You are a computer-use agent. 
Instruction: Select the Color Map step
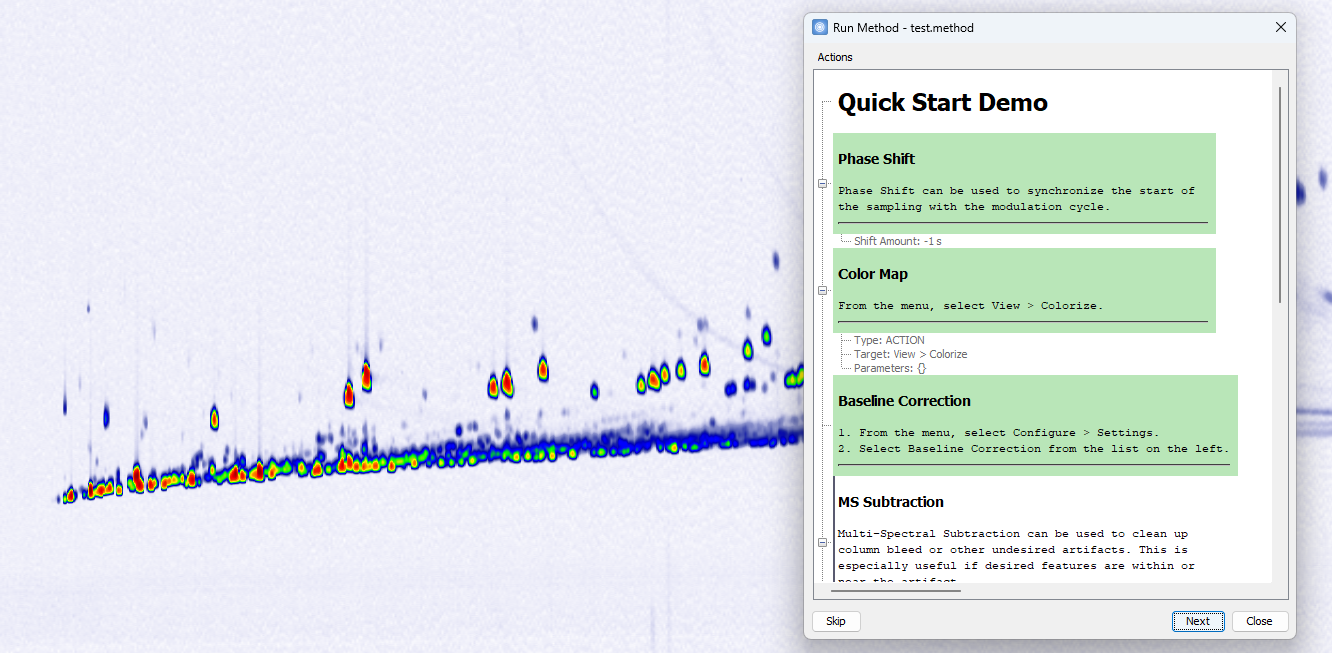pos(1024,290)
